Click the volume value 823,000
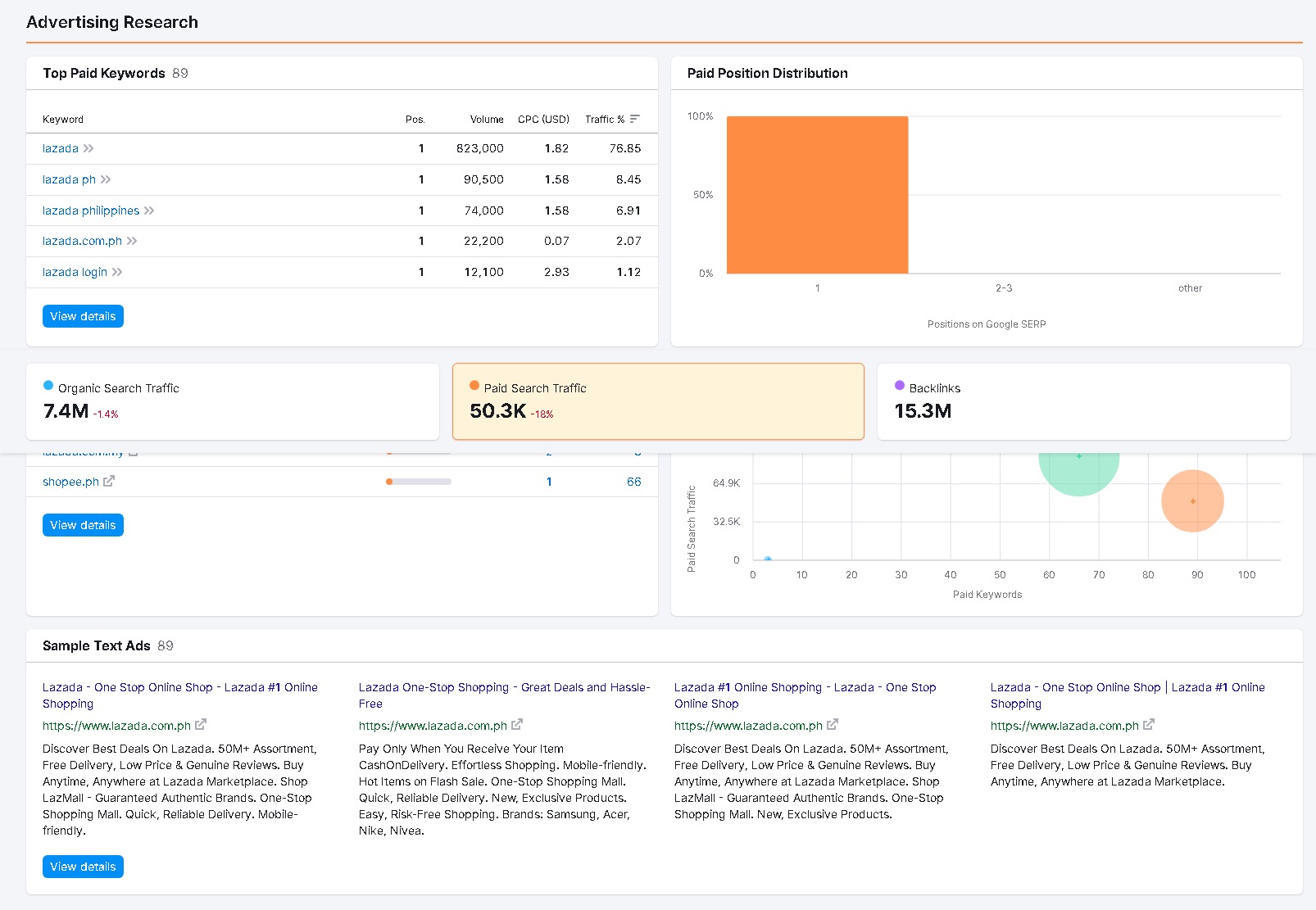The height and width of the screenshot is (910, 1316). click(480, 148)
